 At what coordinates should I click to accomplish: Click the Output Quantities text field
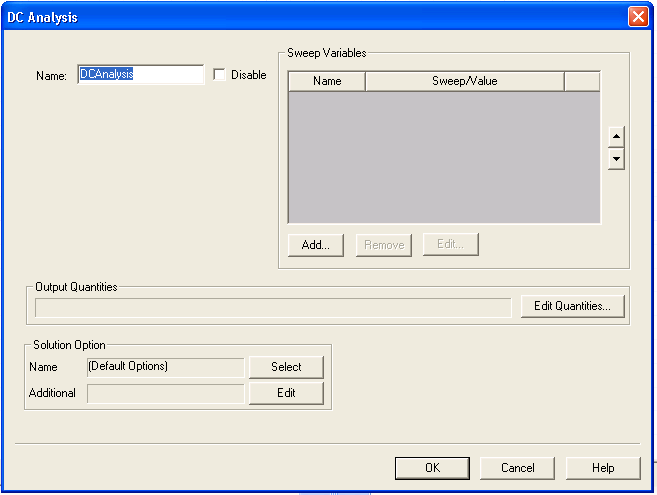point(273,307)
